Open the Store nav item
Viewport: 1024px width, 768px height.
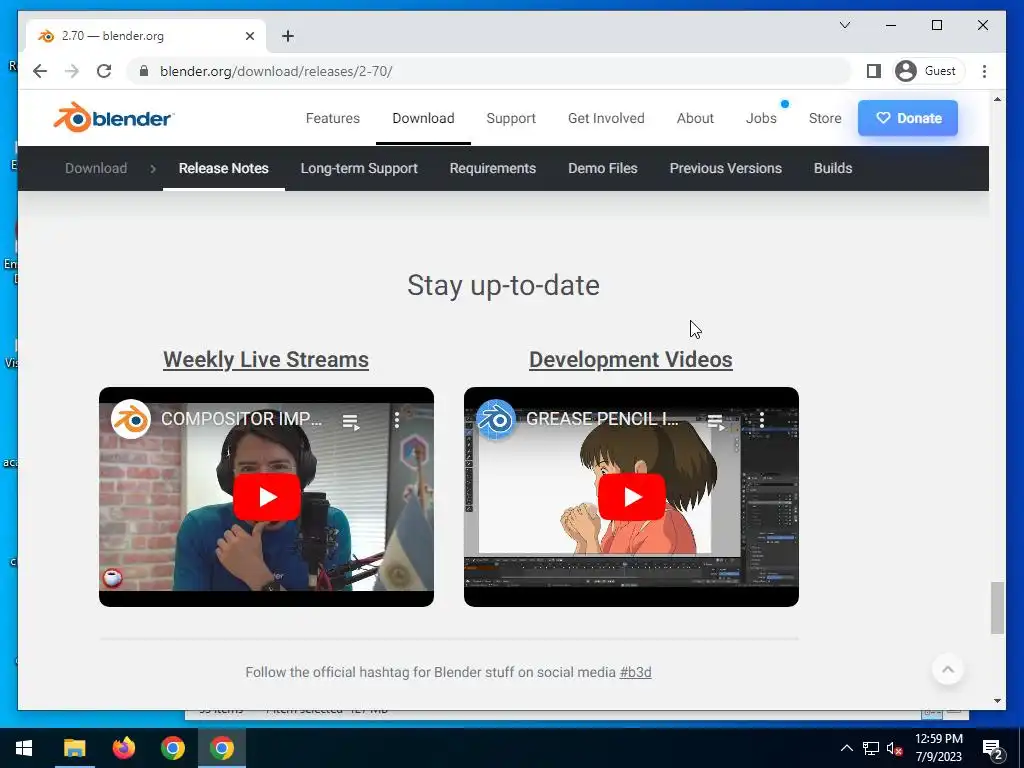pos(825,118)
